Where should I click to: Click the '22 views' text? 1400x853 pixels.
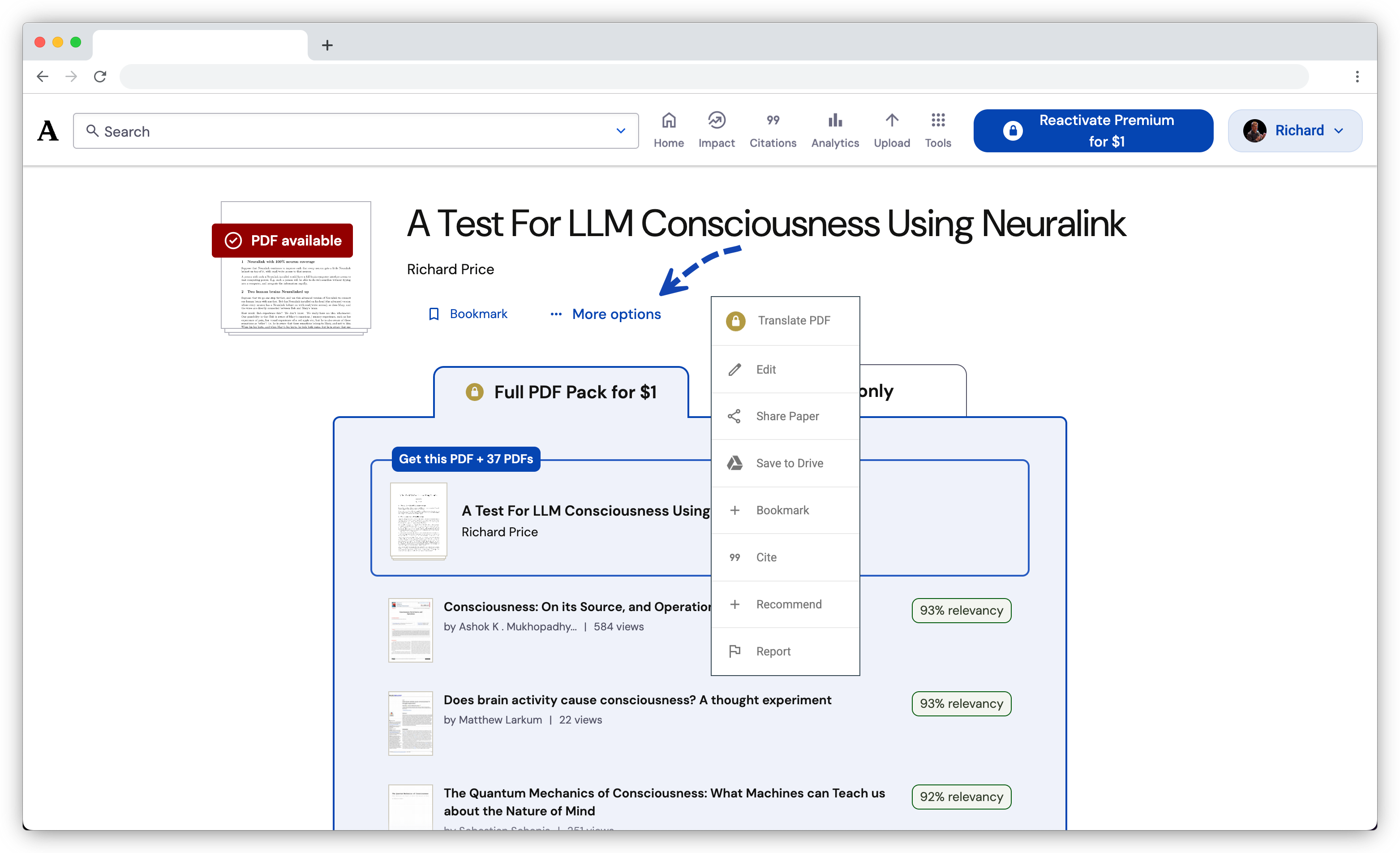tap(580, 720)
